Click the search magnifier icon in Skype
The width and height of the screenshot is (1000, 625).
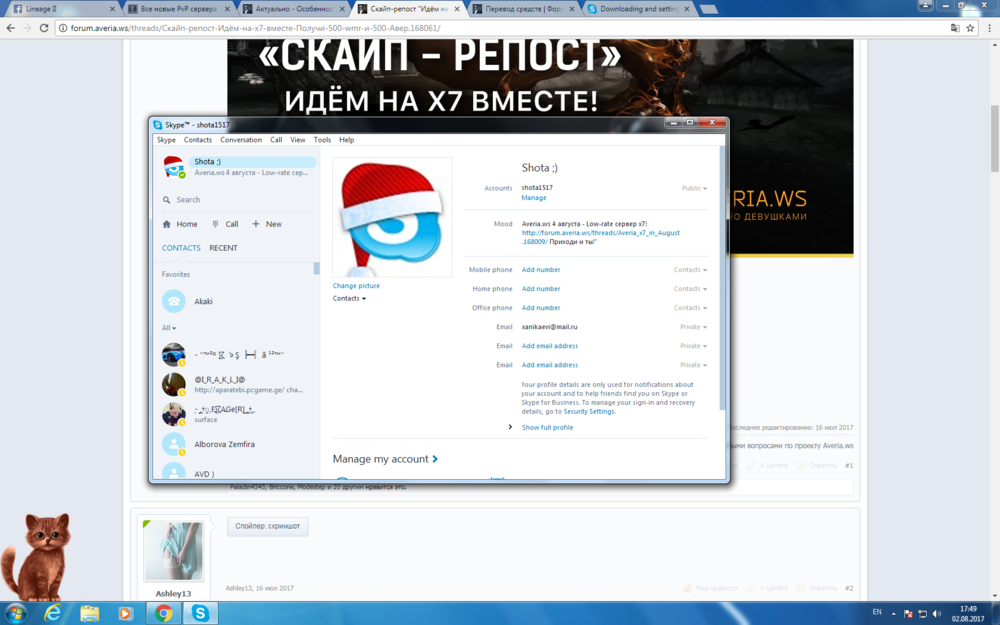click(165, 199)
